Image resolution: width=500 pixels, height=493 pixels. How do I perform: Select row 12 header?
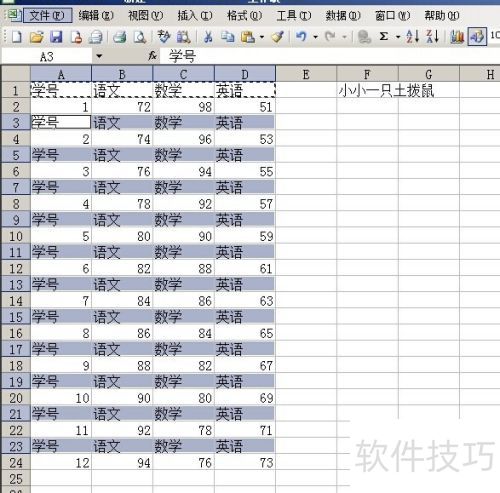tap(16, 268)
